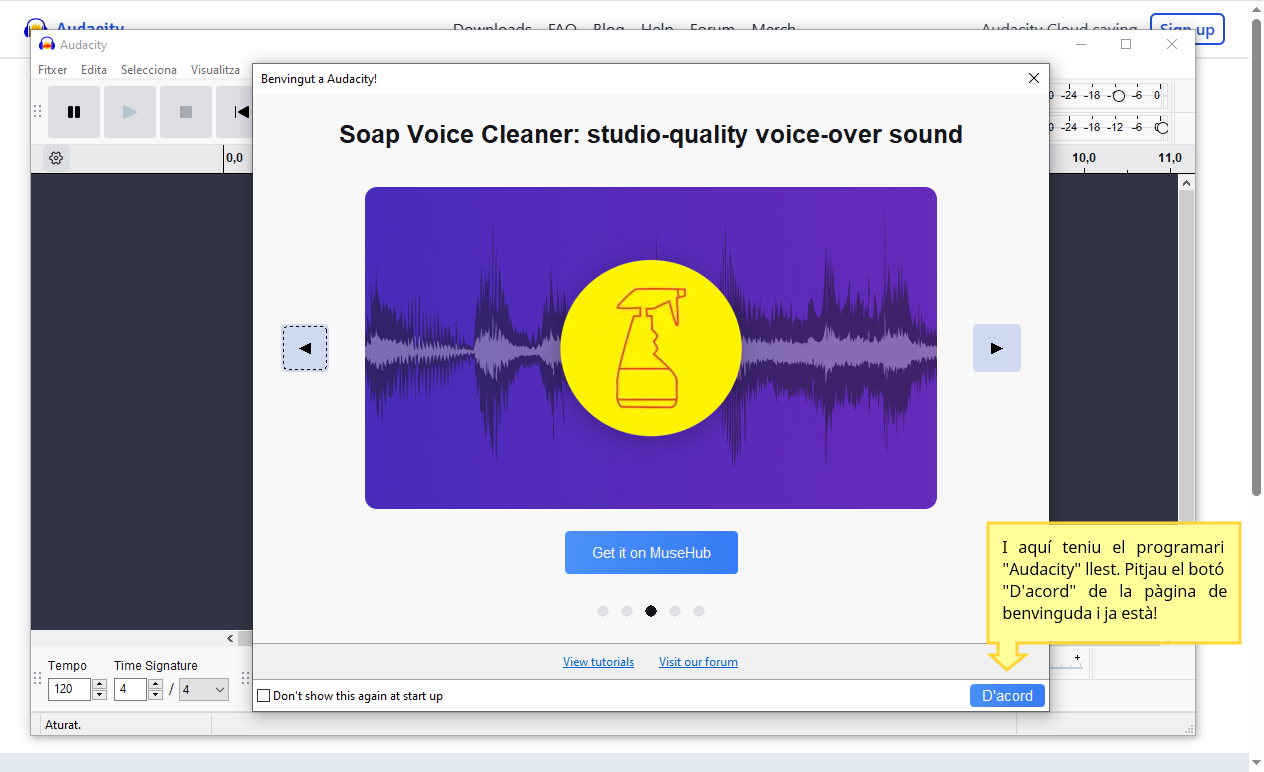Open the timeline options gear icon
Image resolution: width=1264 pixels, height=772 pixels.
click(x=56, y=158)
